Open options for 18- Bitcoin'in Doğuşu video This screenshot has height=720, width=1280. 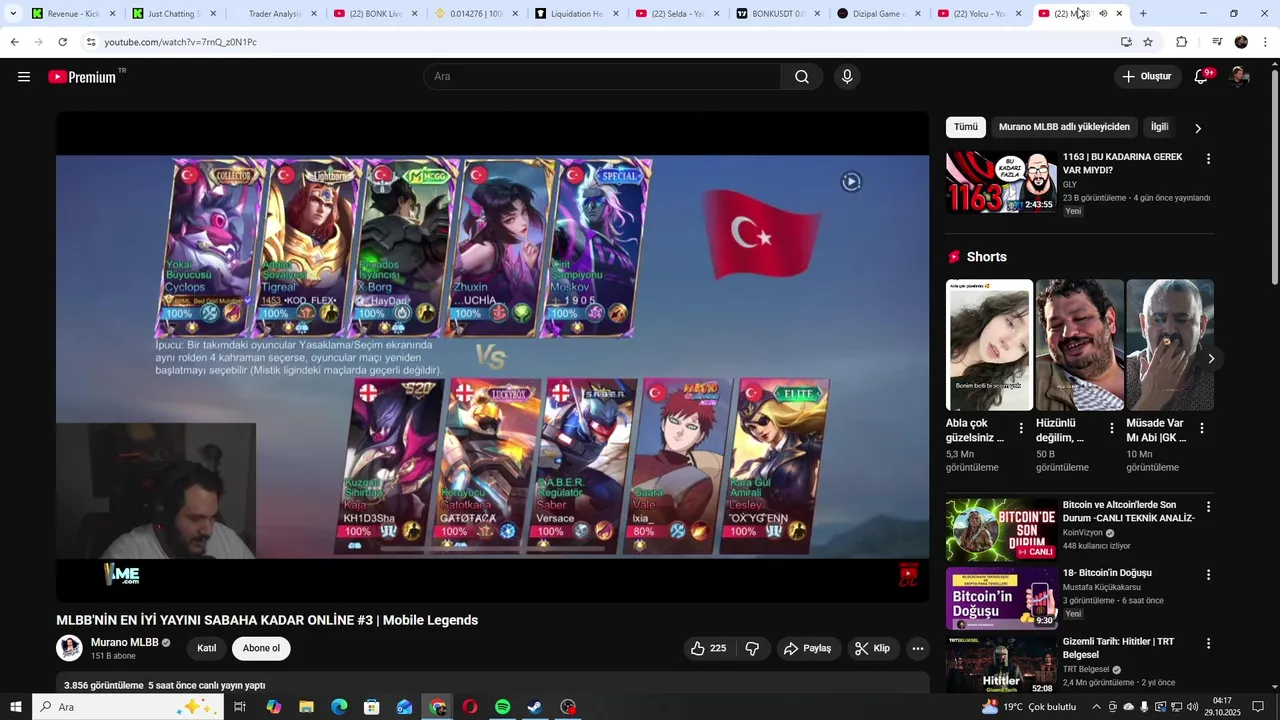coord(1208,575)
